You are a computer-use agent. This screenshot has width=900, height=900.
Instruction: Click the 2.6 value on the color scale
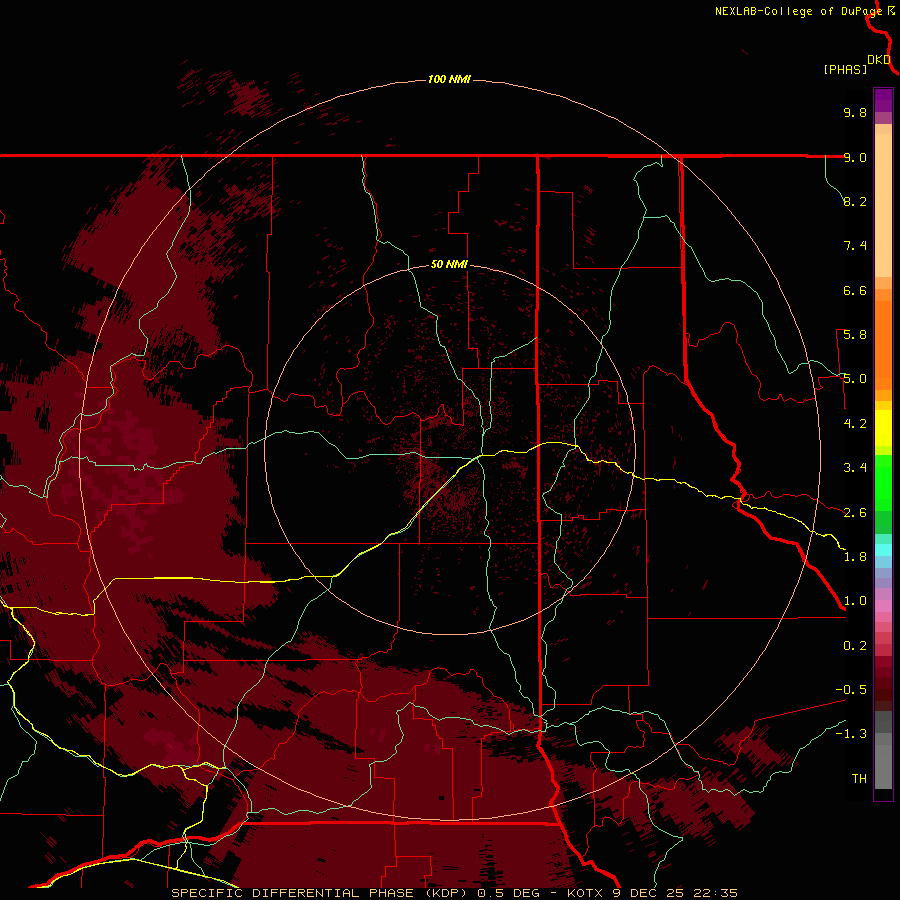[x=855, y=513]
